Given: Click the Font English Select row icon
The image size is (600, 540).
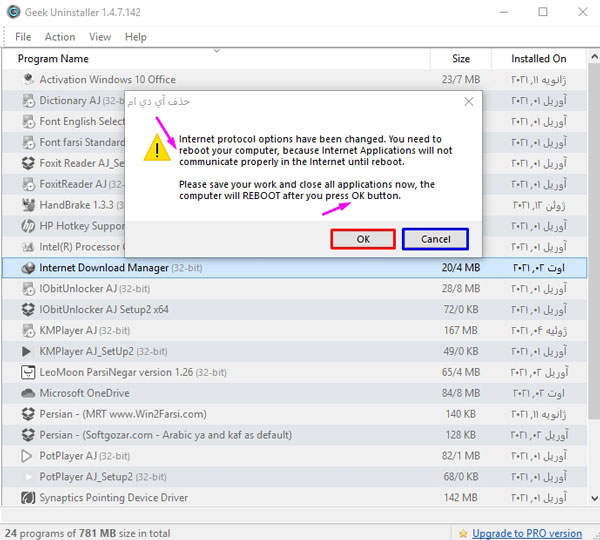Looking at the screenshot, I should click(28, 121).
